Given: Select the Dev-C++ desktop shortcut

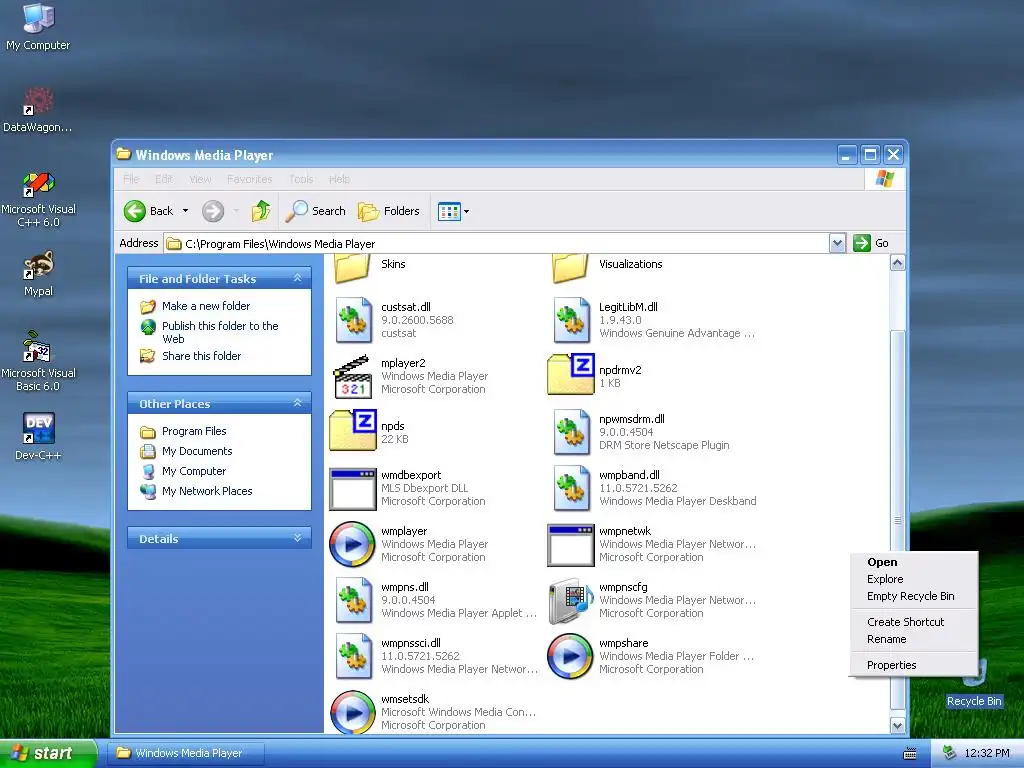Looking at the screenshot, I should coord(38,437).
